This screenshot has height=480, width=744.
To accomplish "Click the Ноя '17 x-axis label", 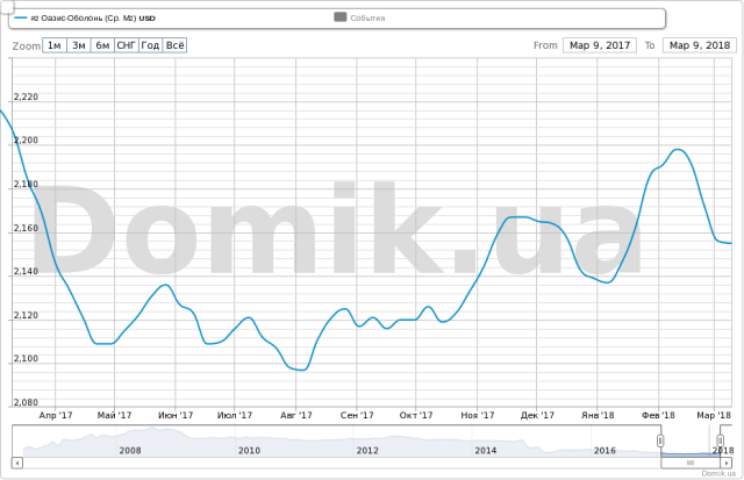I will pyautogui.click(x=477, y=415).
